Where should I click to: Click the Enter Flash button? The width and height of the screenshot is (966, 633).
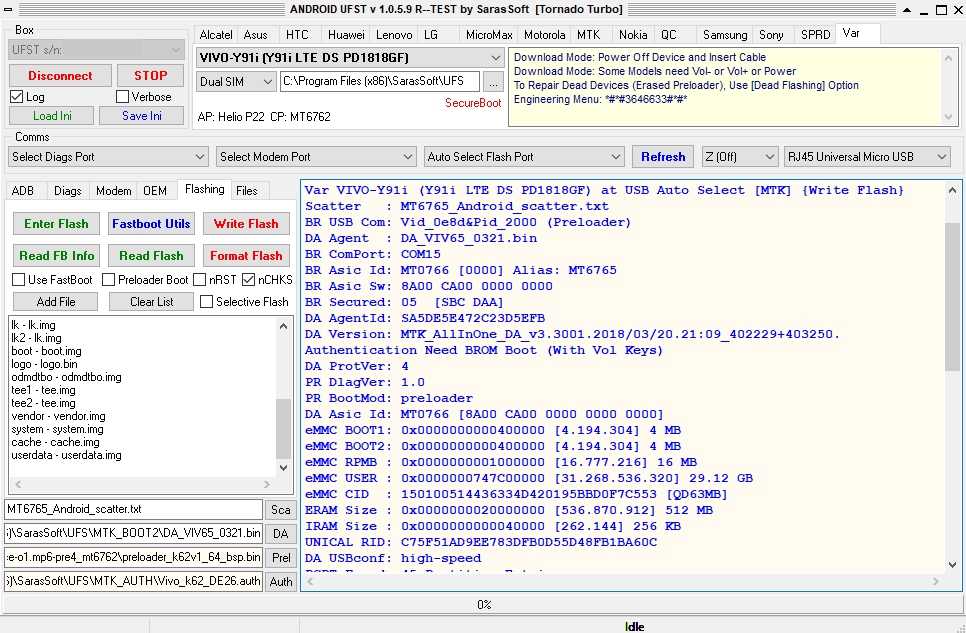pyautogui.click(x=56, y=224)
